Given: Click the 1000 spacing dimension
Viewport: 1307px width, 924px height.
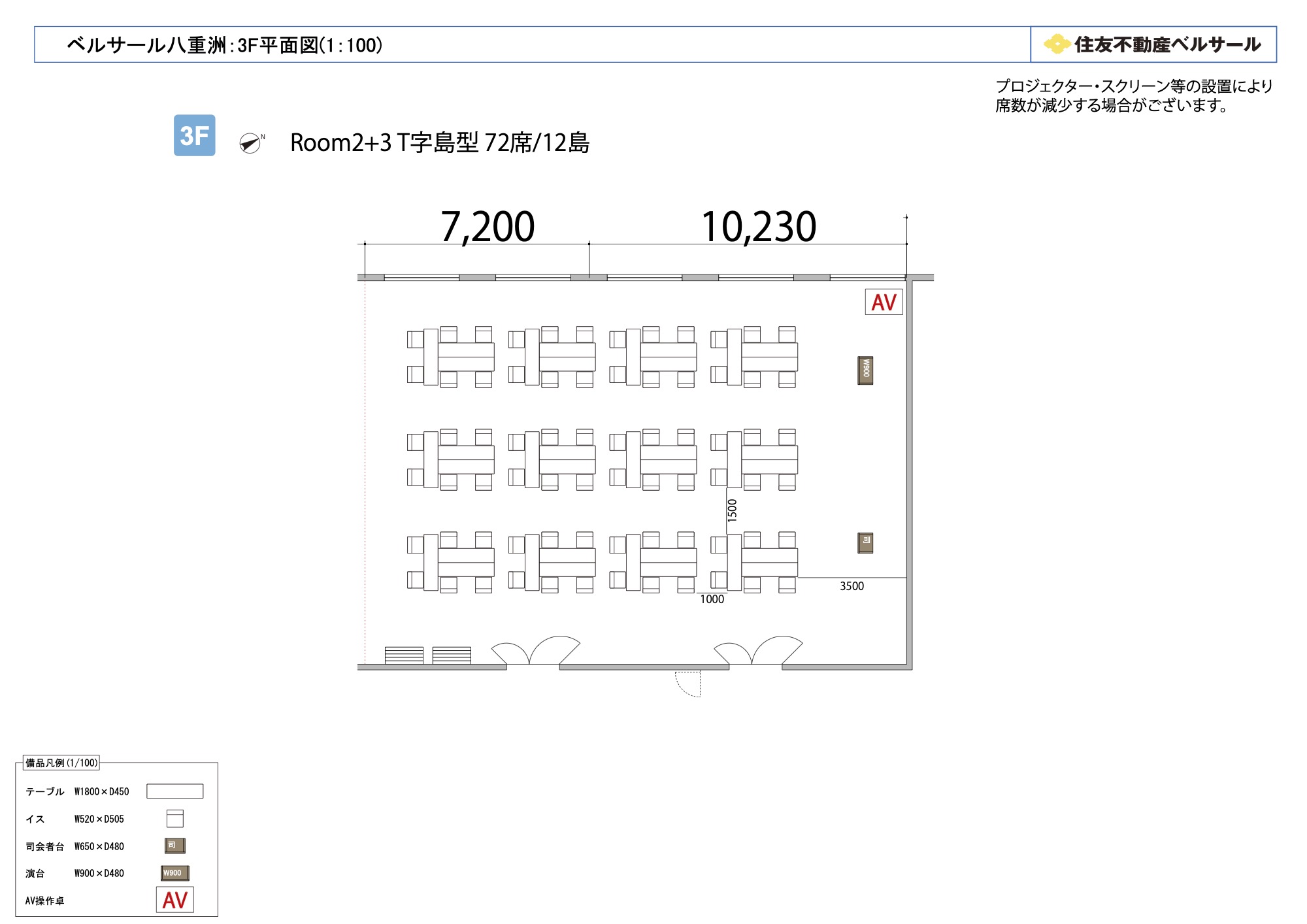Looking at the screenshot, I should [x=712, y=599].
